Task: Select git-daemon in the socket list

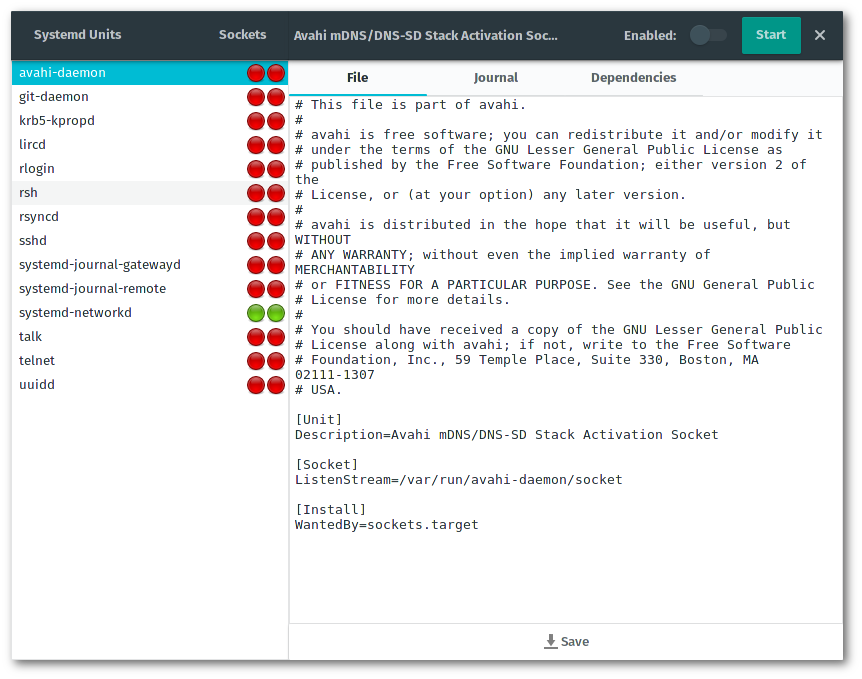Action: 150,97
